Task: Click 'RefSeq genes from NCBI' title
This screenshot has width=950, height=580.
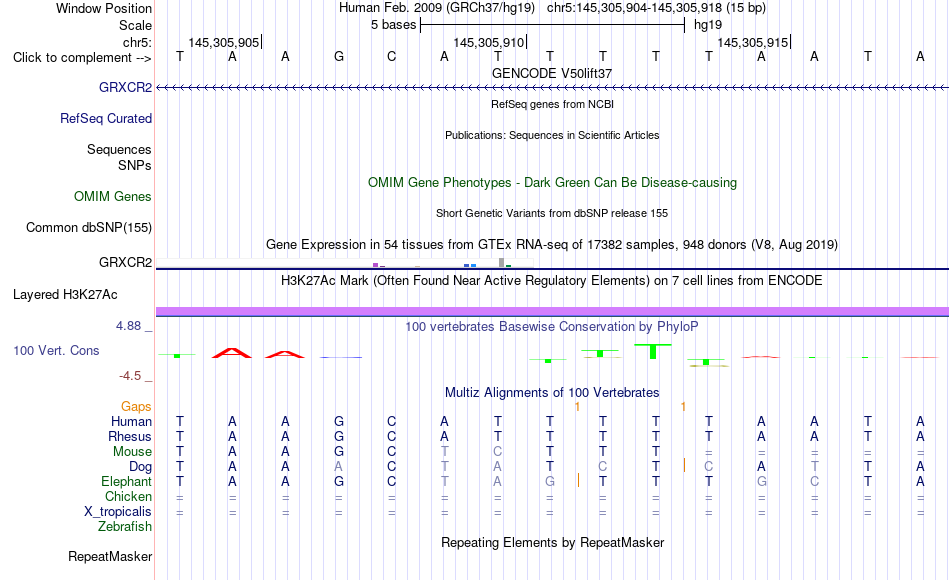Action: (552, 104)
